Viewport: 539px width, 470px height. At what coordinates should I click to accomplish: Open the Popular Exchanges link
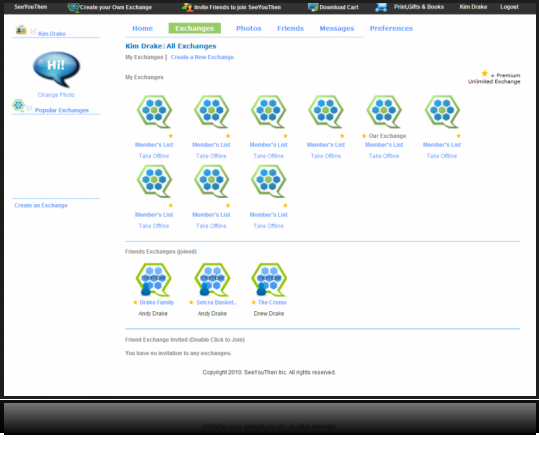62,110
